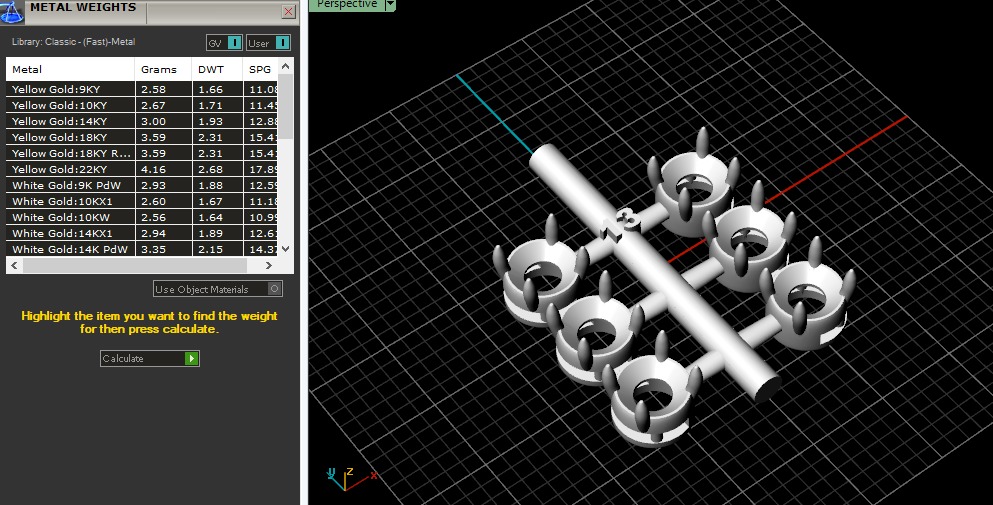Screen dimensions: 993x505
Task: Sort by the SPG column header
Action: coord(260,69)
